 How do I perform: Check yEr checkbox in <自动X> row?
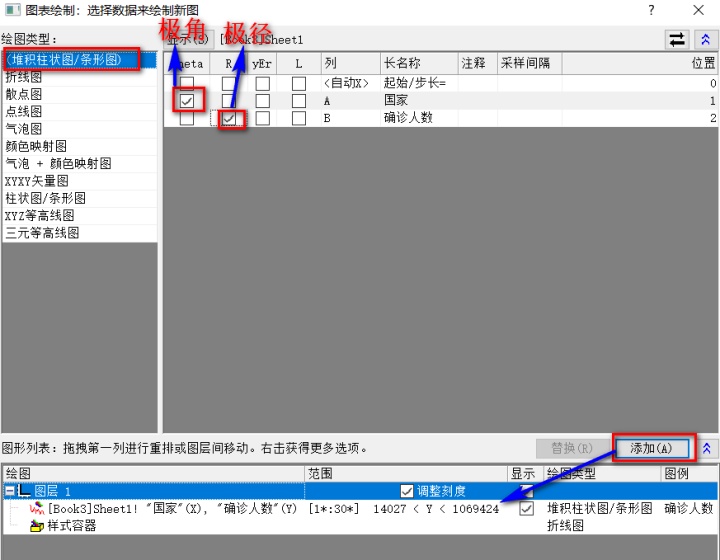(263, 84)
